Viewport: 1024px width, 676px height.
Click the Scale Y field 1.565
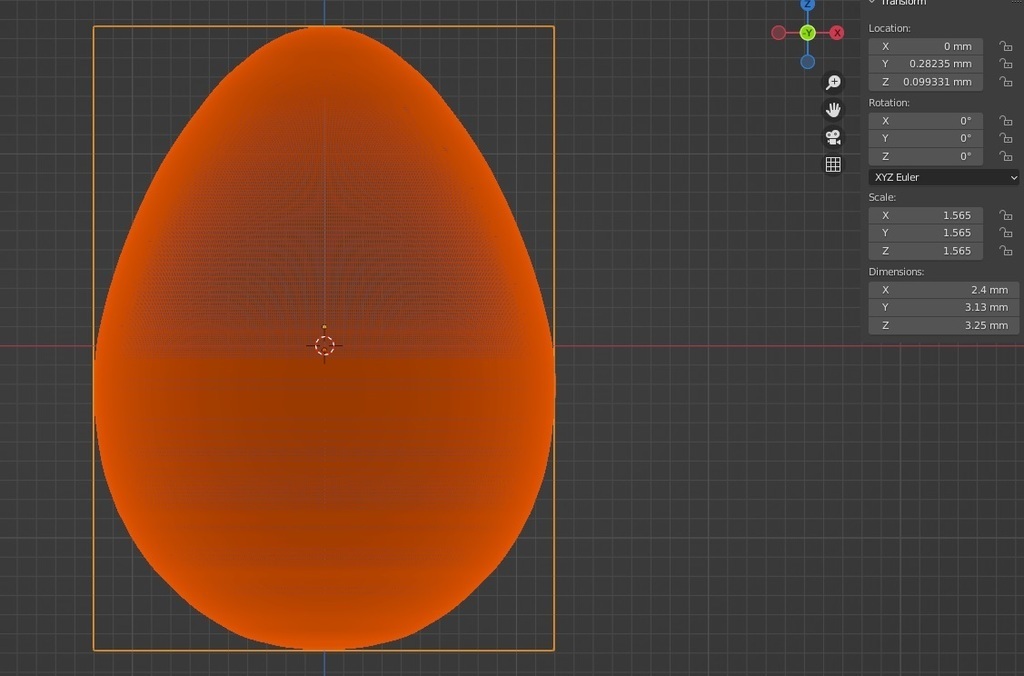coord(925,233)
